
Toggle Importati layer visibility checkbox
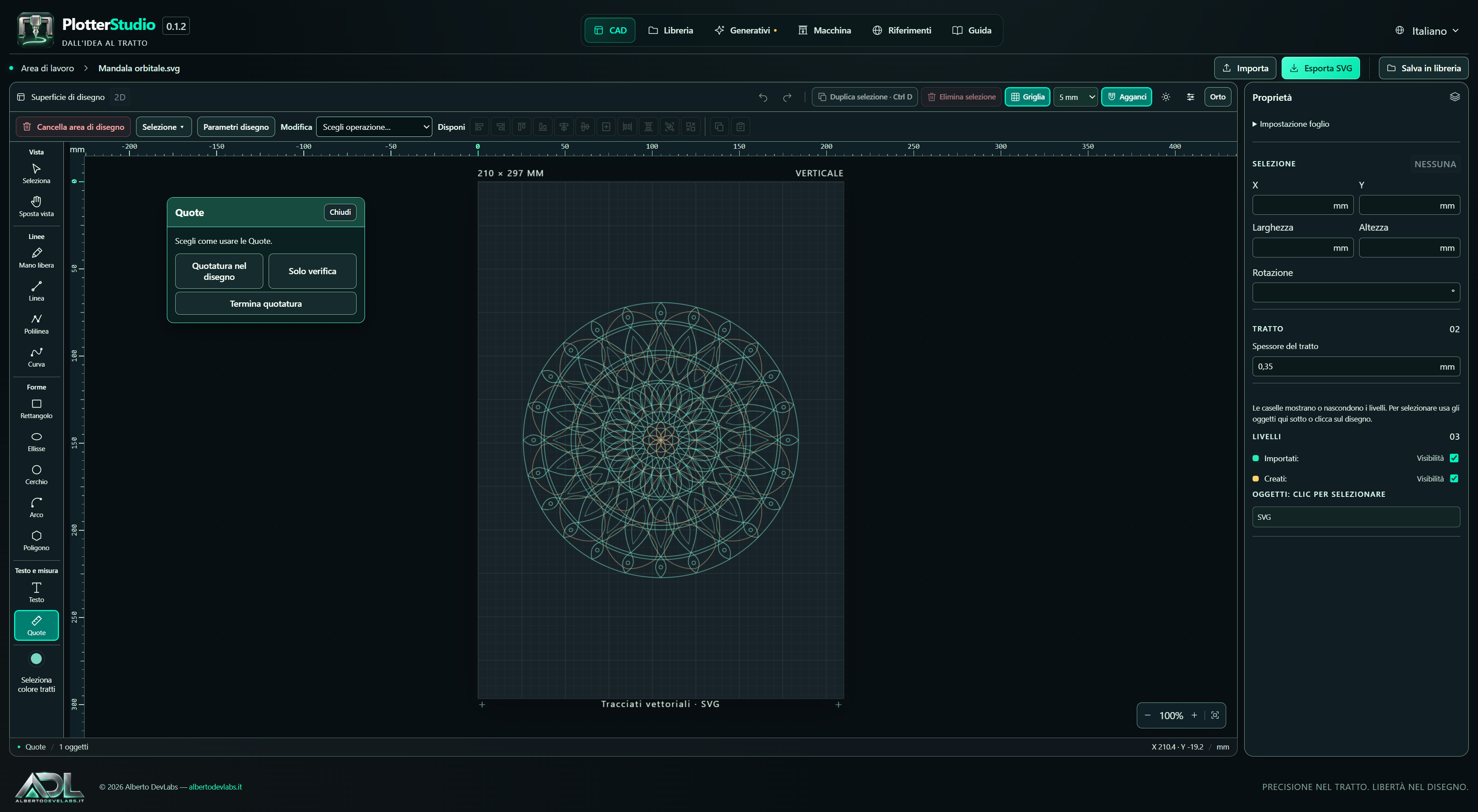1454,458
